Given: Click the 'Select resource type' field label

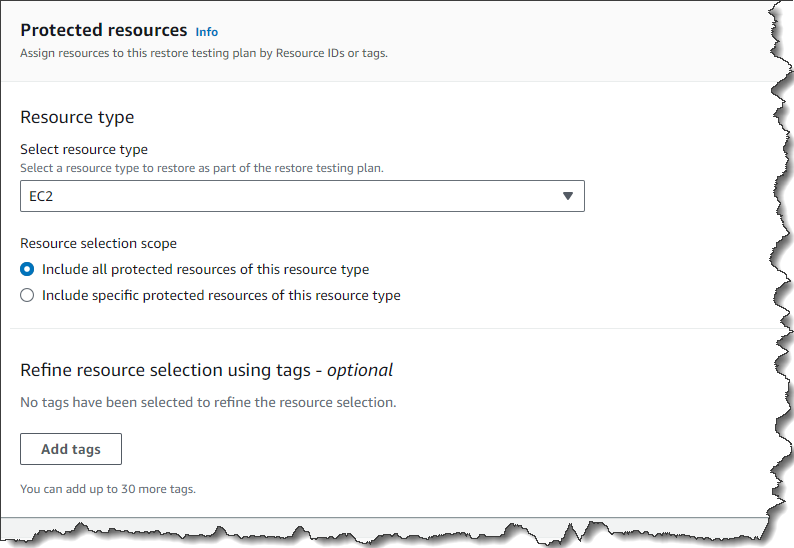Looking at the screenshot, I should click(x=84, y=150).
